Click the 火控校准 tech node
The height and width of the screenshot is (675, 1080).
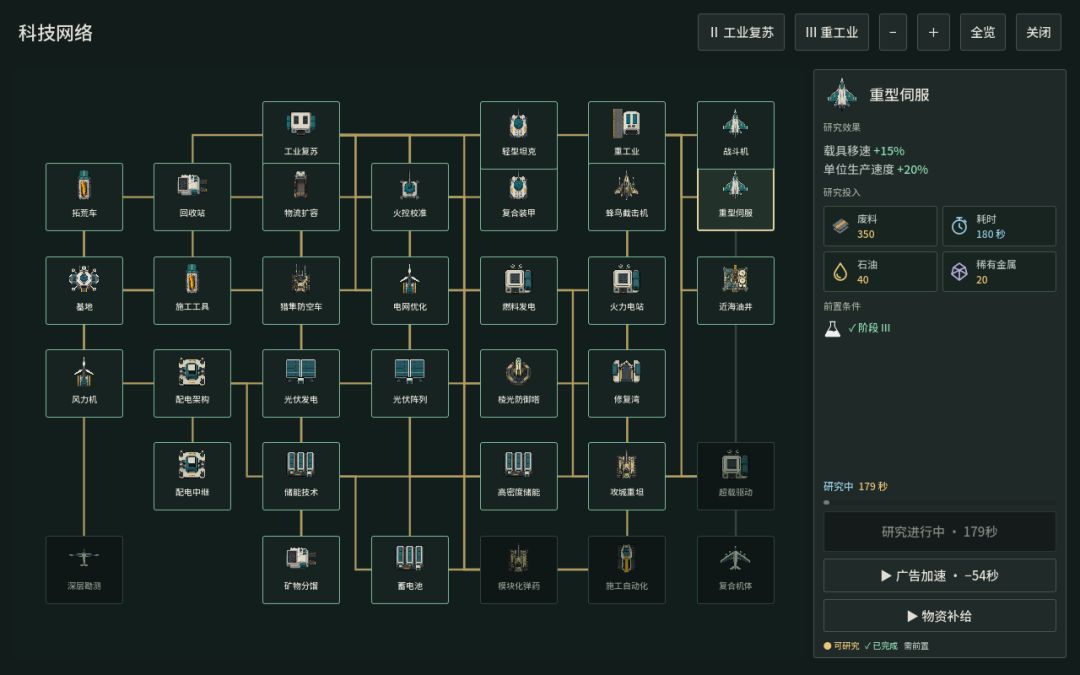point(410,197)
